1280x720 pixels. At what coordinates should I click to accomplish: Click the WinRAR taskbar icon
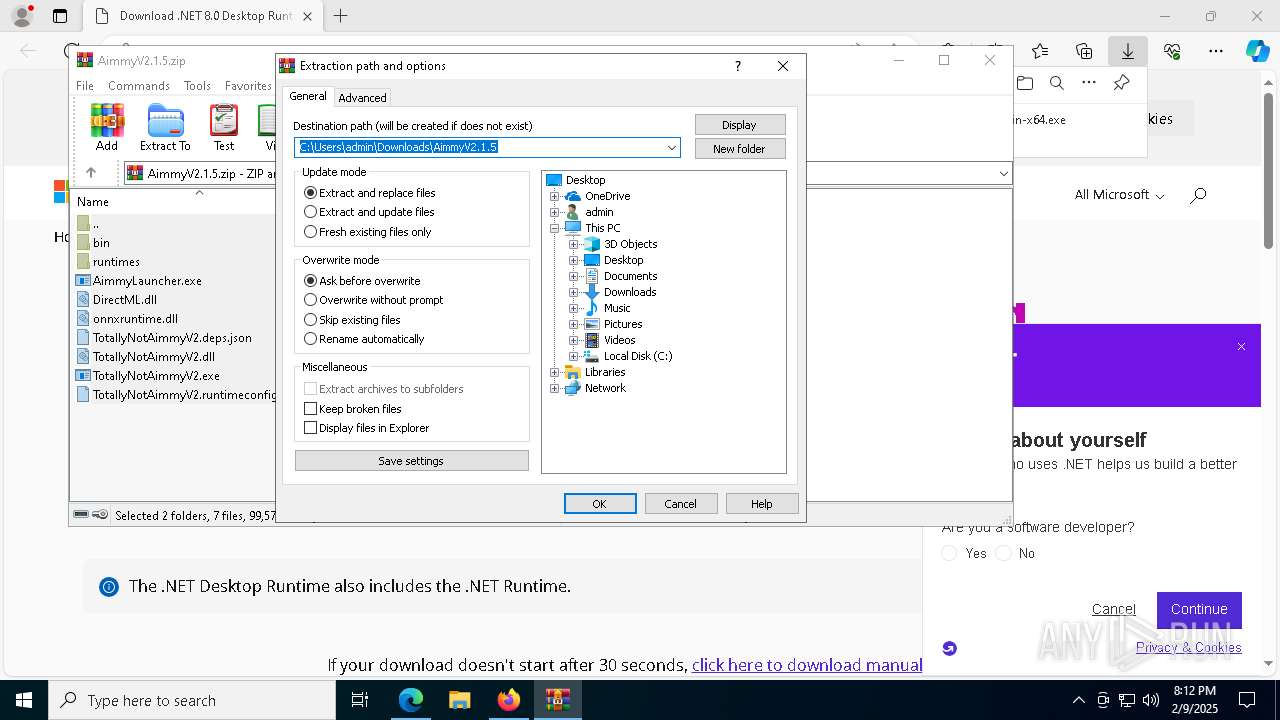(558, 700)
